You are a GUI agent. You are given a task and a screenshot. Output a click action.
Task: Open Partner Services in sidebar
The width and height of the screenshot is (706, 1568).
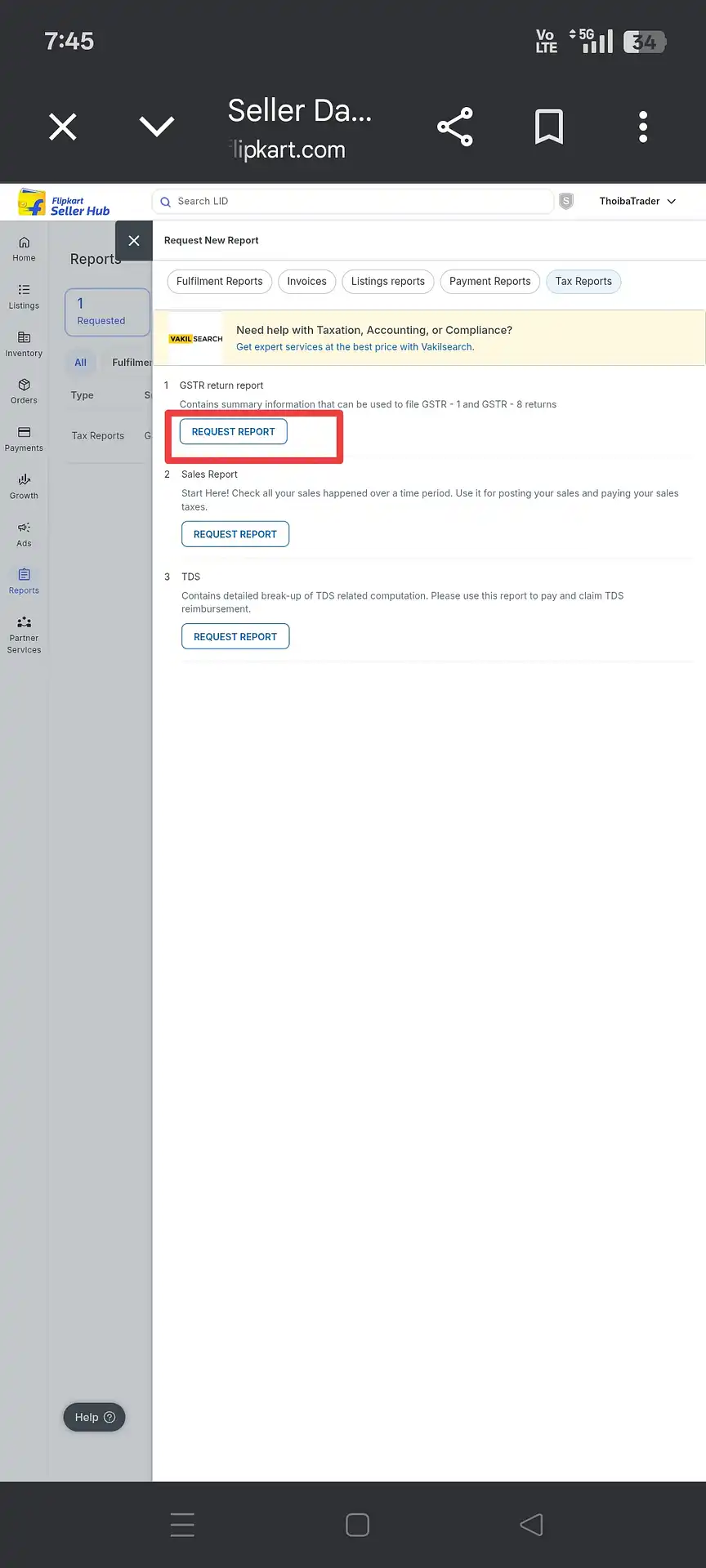coord(24,635)
